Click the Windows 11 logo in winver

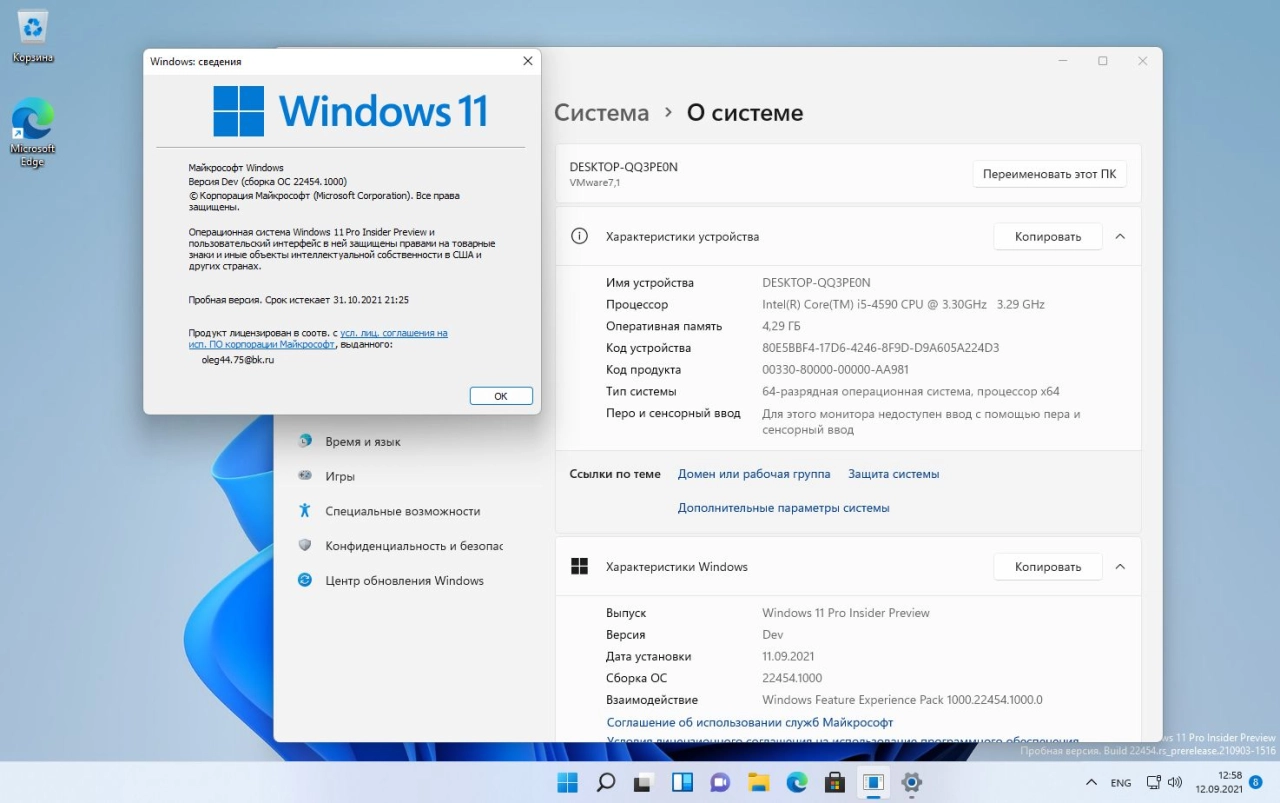(350, 110)
